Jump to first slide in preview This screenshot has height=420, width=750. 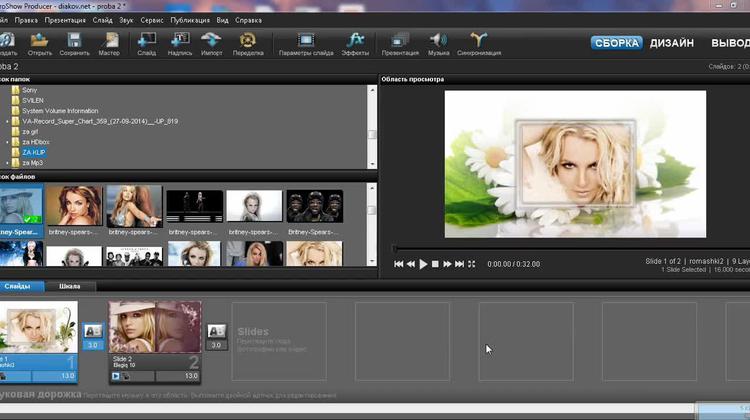[398, 264]
